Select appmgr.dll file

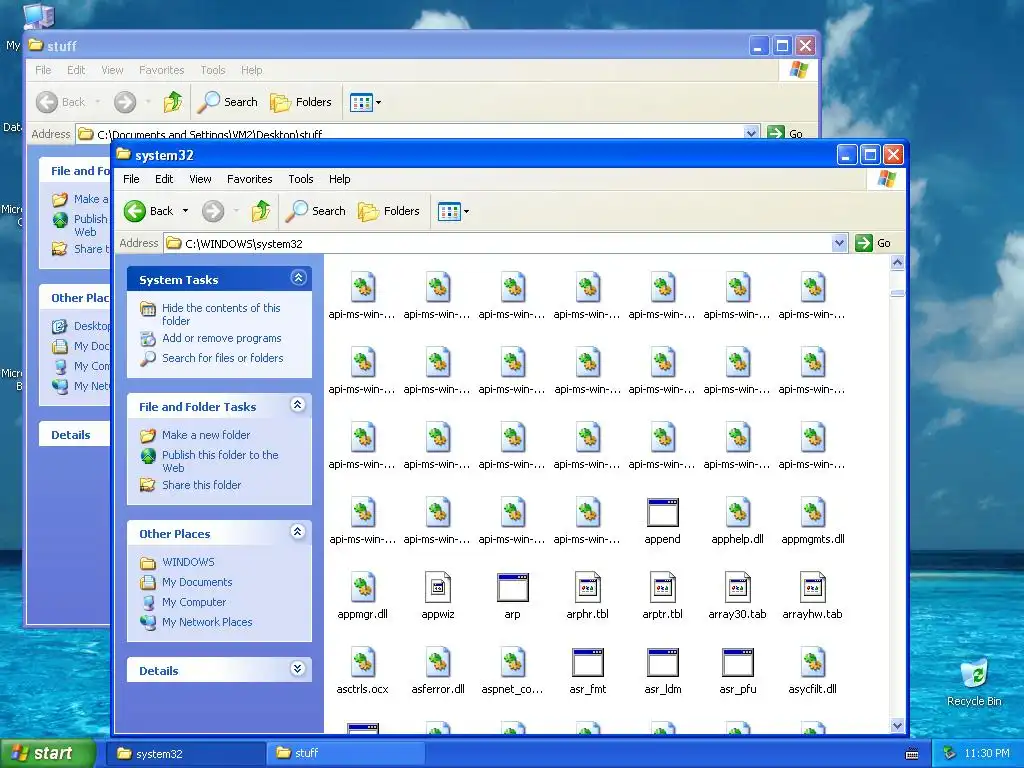[x=362, y=596]
